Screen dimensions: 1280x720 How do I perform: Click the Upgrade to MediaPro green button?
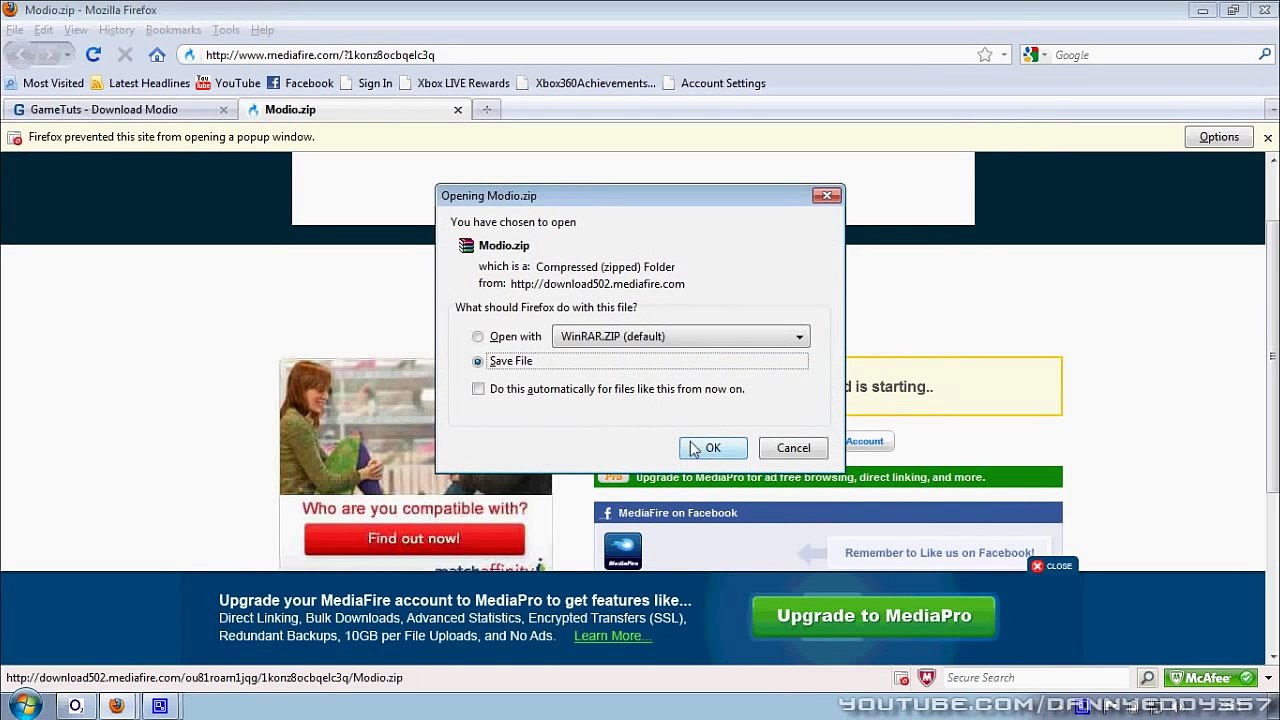[874, 616]
